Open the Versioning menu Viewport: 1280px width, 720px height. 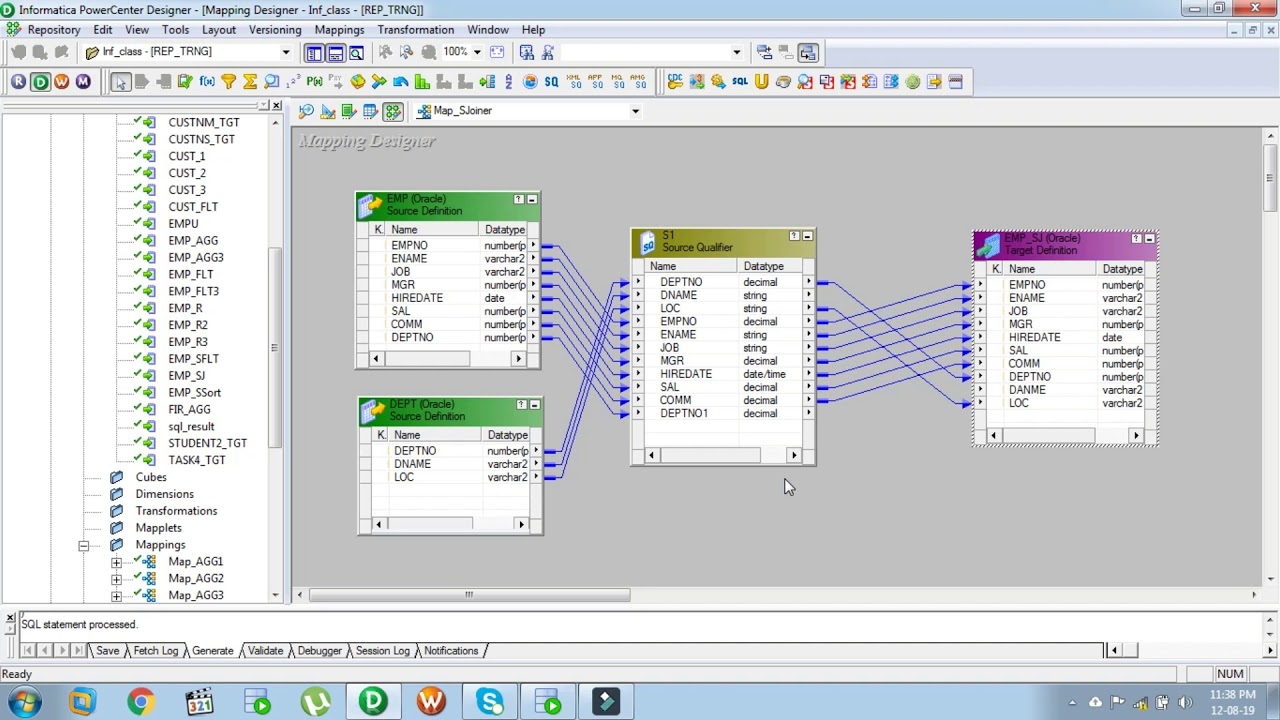tap(275, 30)
